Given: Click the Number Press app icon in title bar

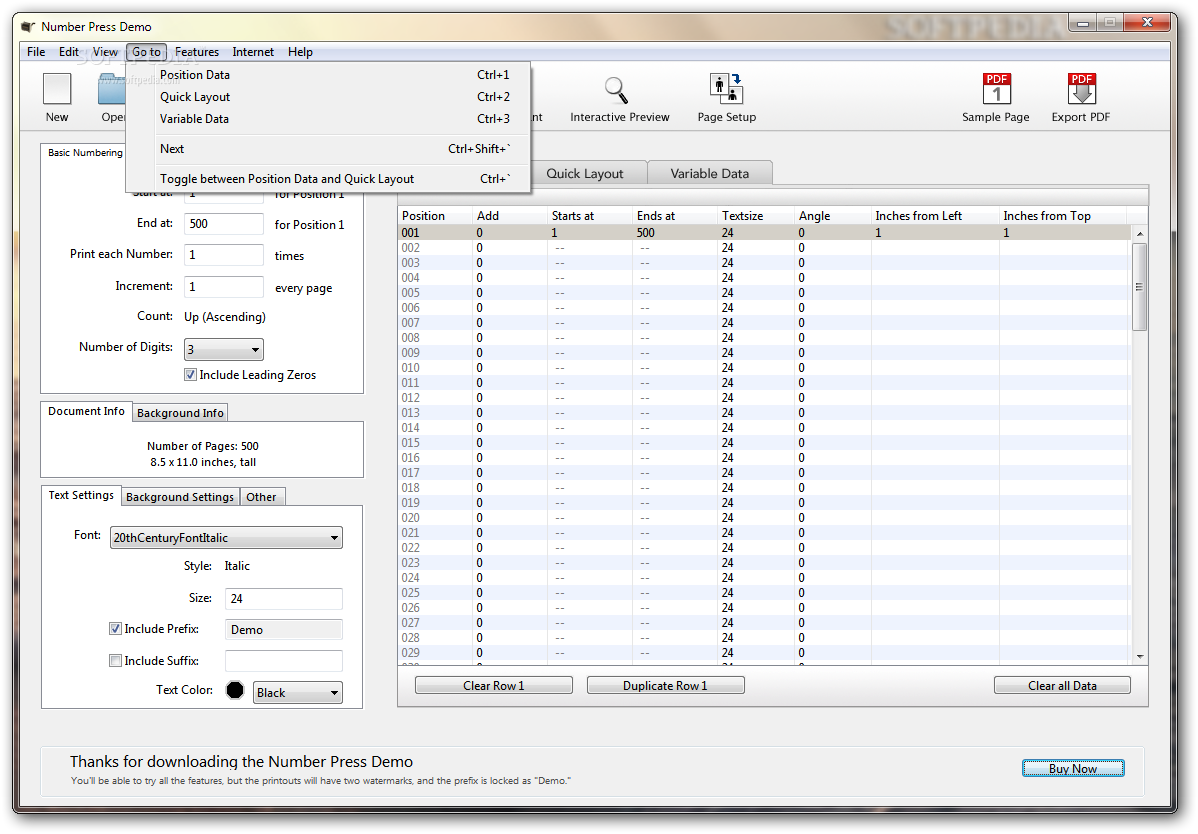Looking at the screenshot, I should [x=28, y=27].
